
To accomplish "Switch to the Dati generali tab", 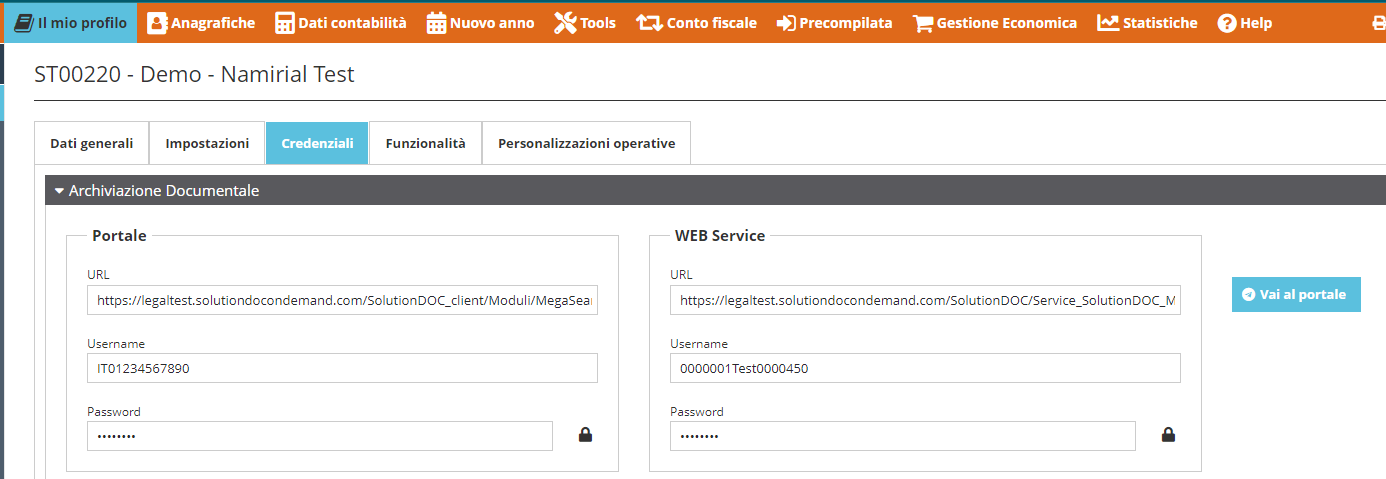I will tap(92, 143).
